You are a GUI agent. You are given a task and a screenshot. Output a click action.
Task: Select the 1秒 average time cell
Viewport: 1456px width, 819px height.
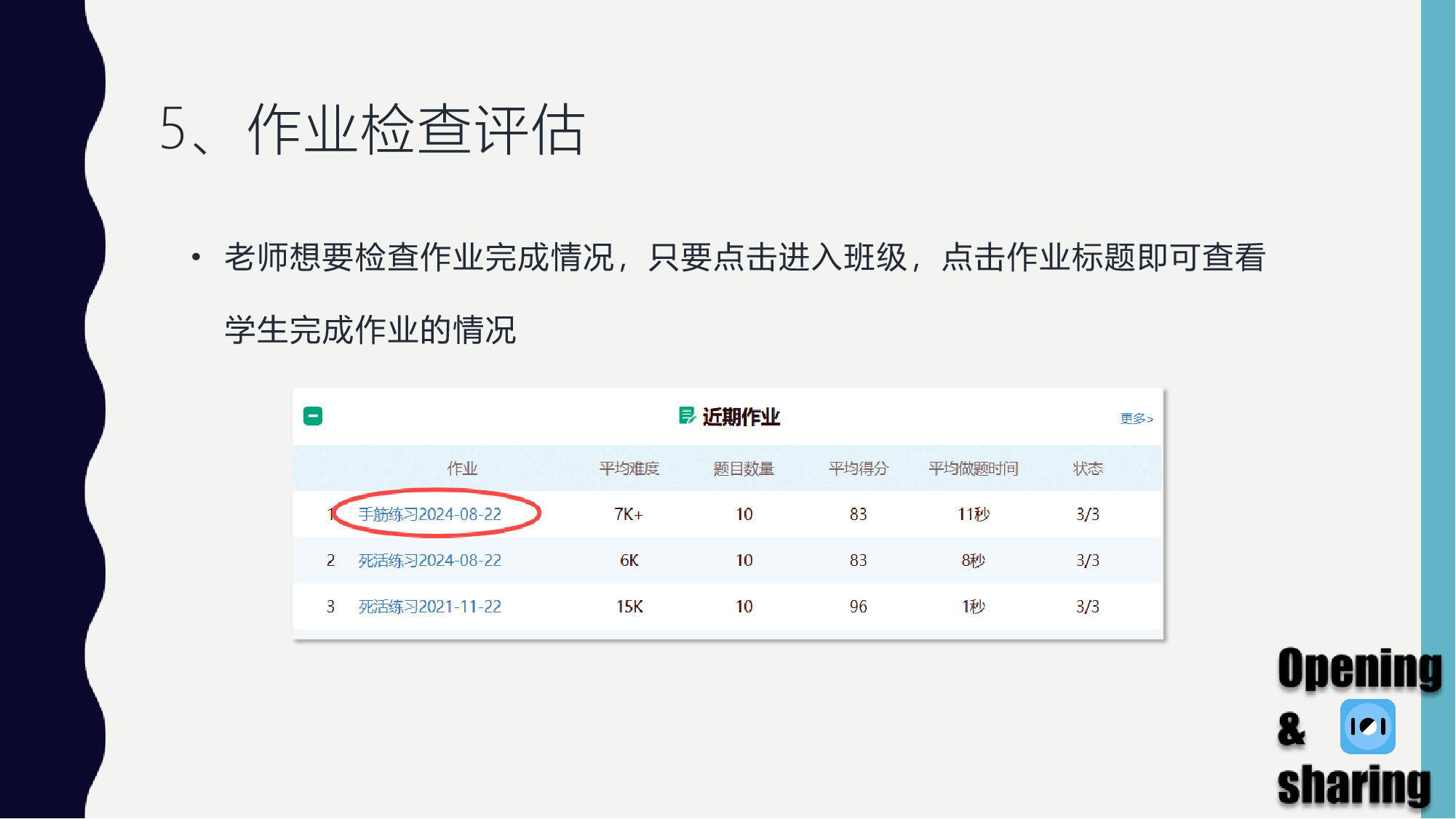(x=974, y=607)
